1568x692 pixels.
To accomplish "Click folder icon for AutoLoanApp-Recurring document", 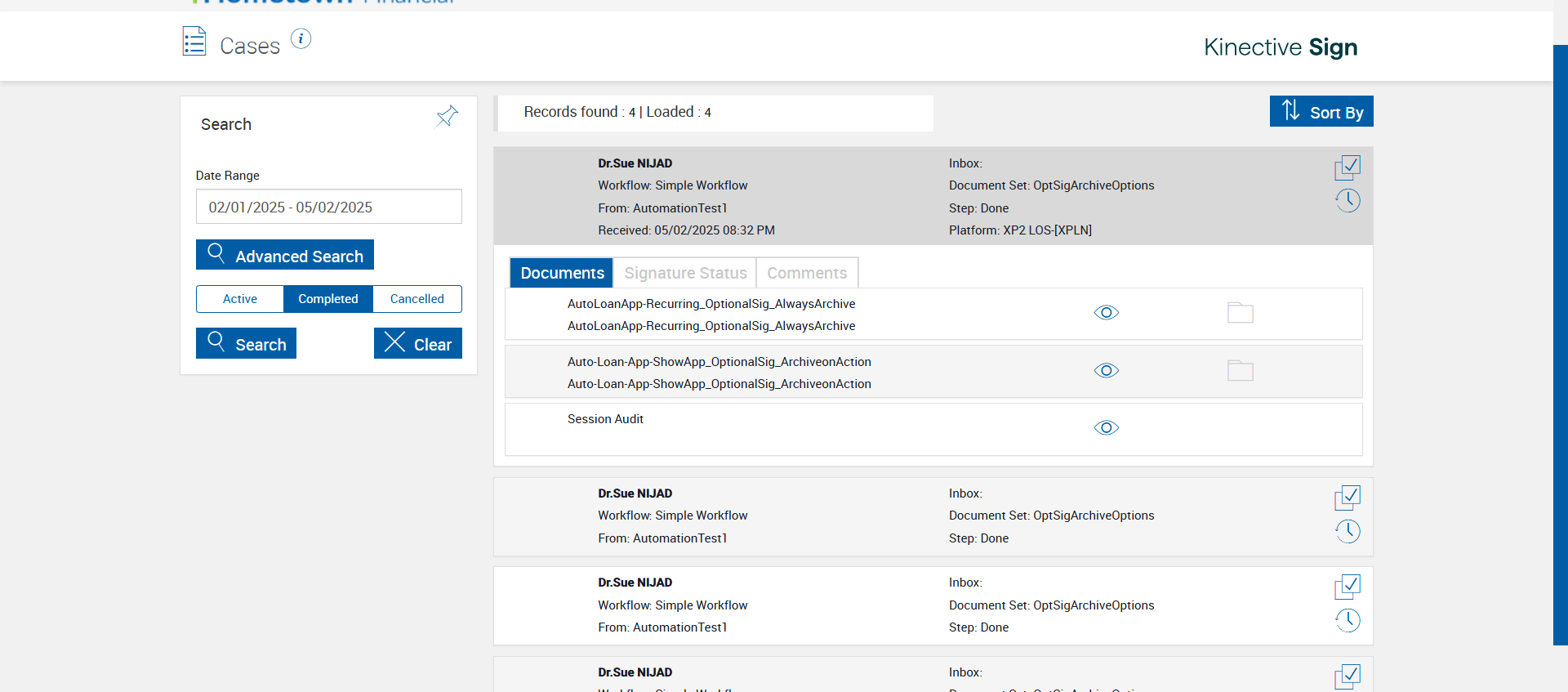I will coord(1240,313).
